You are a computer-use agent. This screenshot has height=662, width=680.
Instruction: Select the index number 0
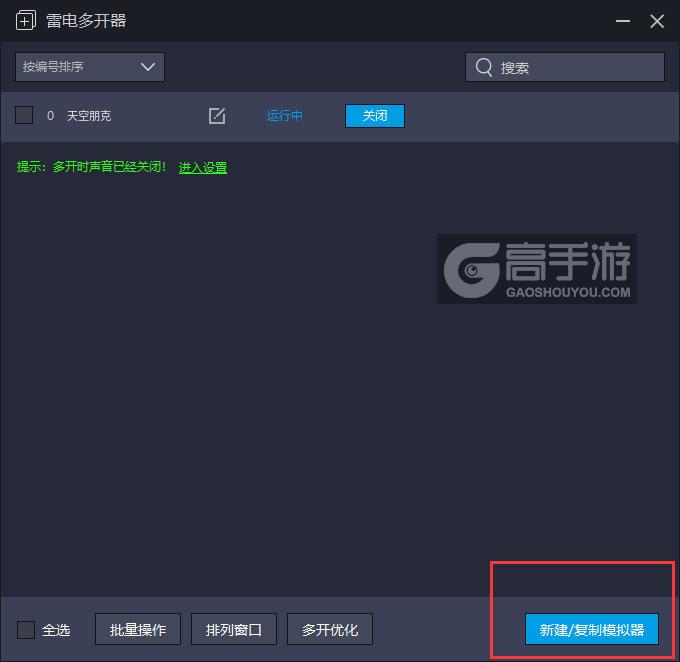click(x=50, y=116)
